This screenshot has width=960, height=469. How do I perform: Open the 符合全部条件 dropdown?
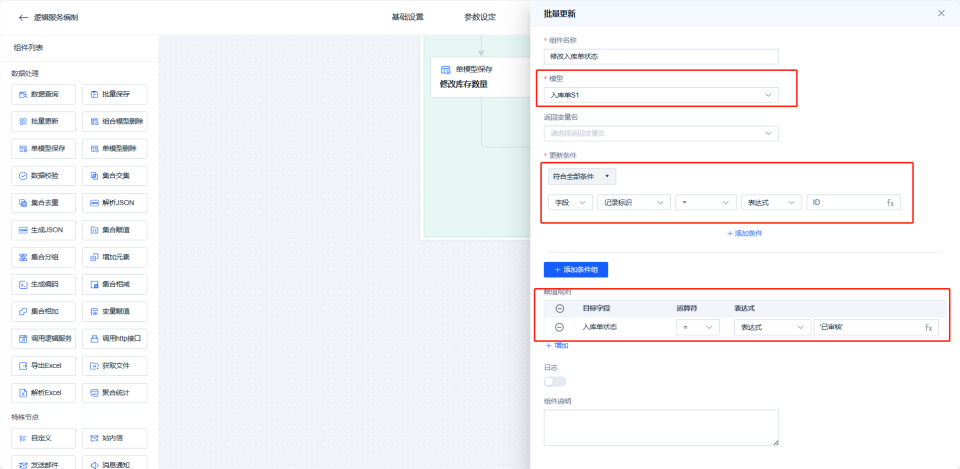pyautogui.click(x=582, y=176)
